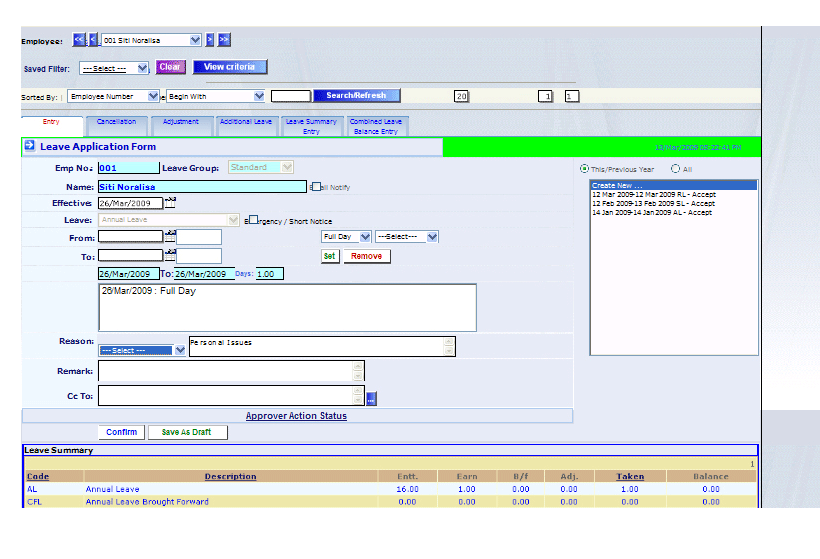Open calendar picker beside Effective date
The height and width of the screenshot is (559, 820).
click(170, 202)
